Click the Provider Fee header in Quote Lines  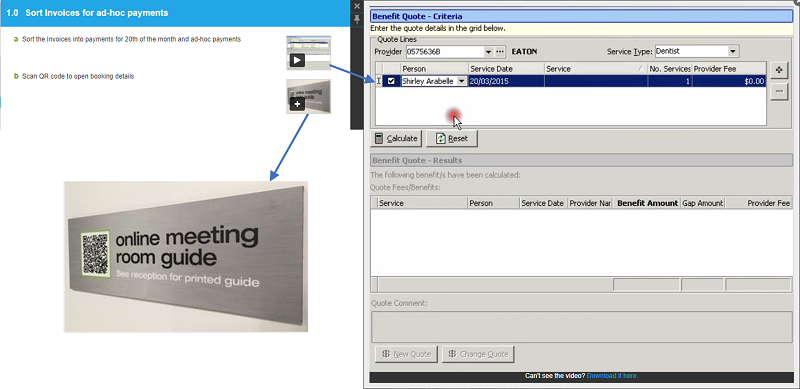[x=729, y=68]
